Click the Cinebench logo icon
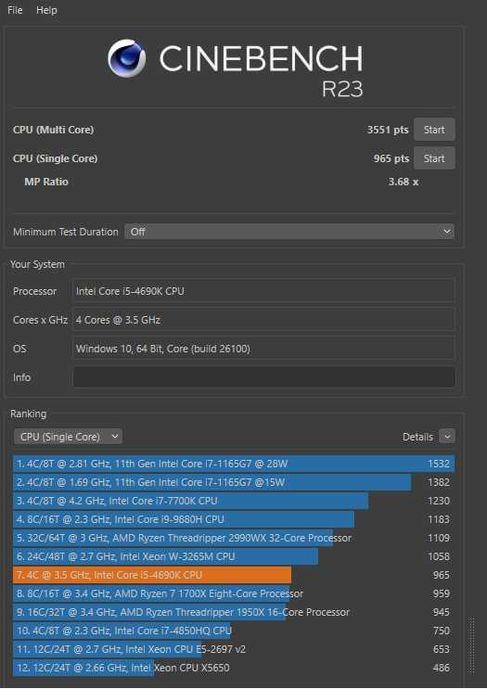This screenshot has width=487, height=699. (x=127, y=58)
